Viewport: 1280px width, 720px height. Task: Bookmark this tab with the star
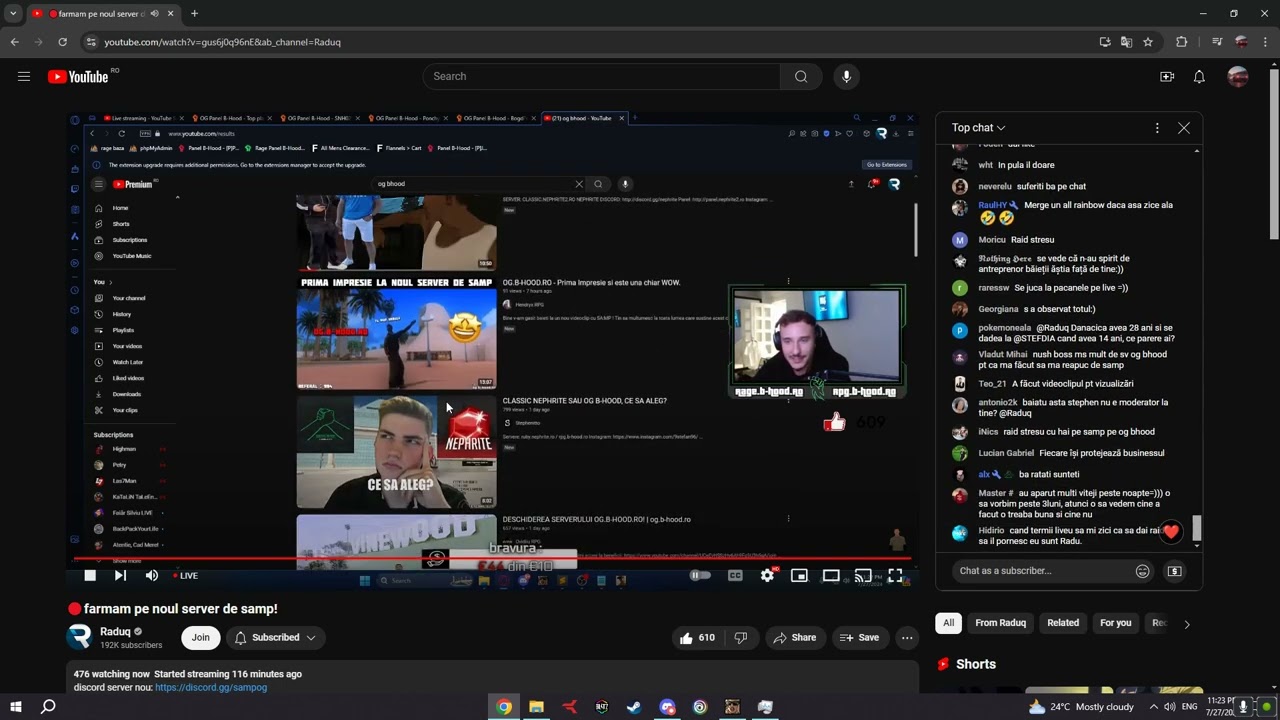coord(1148,42)
